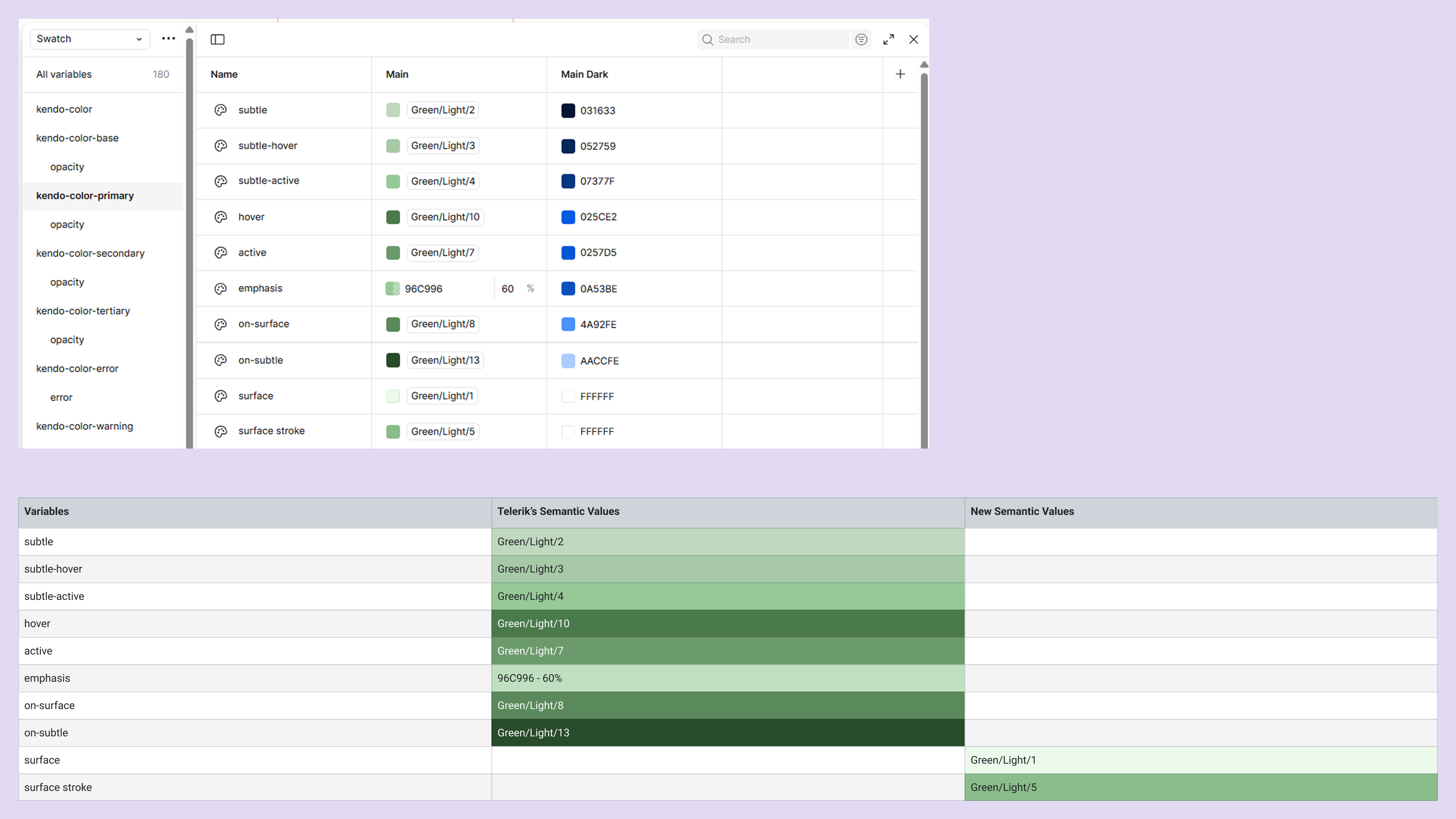The image size is (1456, 819).
Task: Click the palette icon for on-surface variable
Action: pyautogui.click(x=220, y=324)
